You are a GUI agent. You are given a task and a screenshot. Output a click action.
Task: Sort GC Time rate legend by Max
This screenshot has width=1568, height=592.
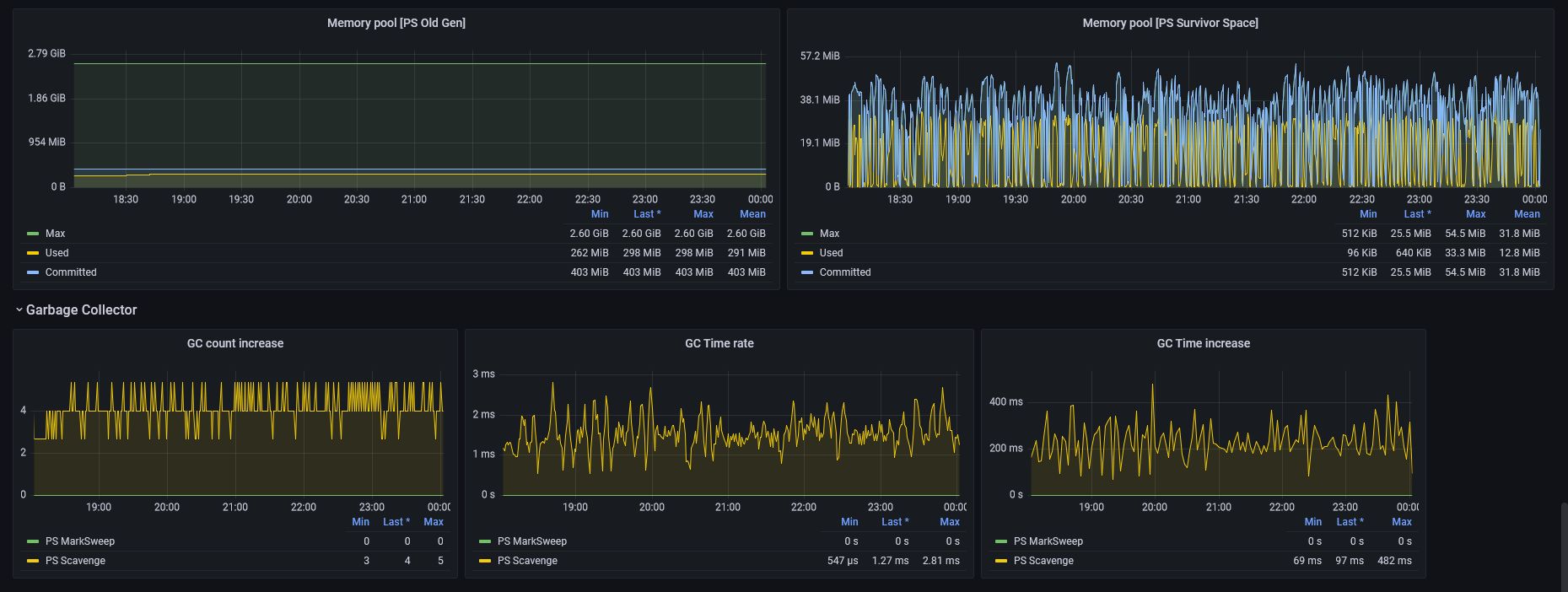tap(949, 522)
